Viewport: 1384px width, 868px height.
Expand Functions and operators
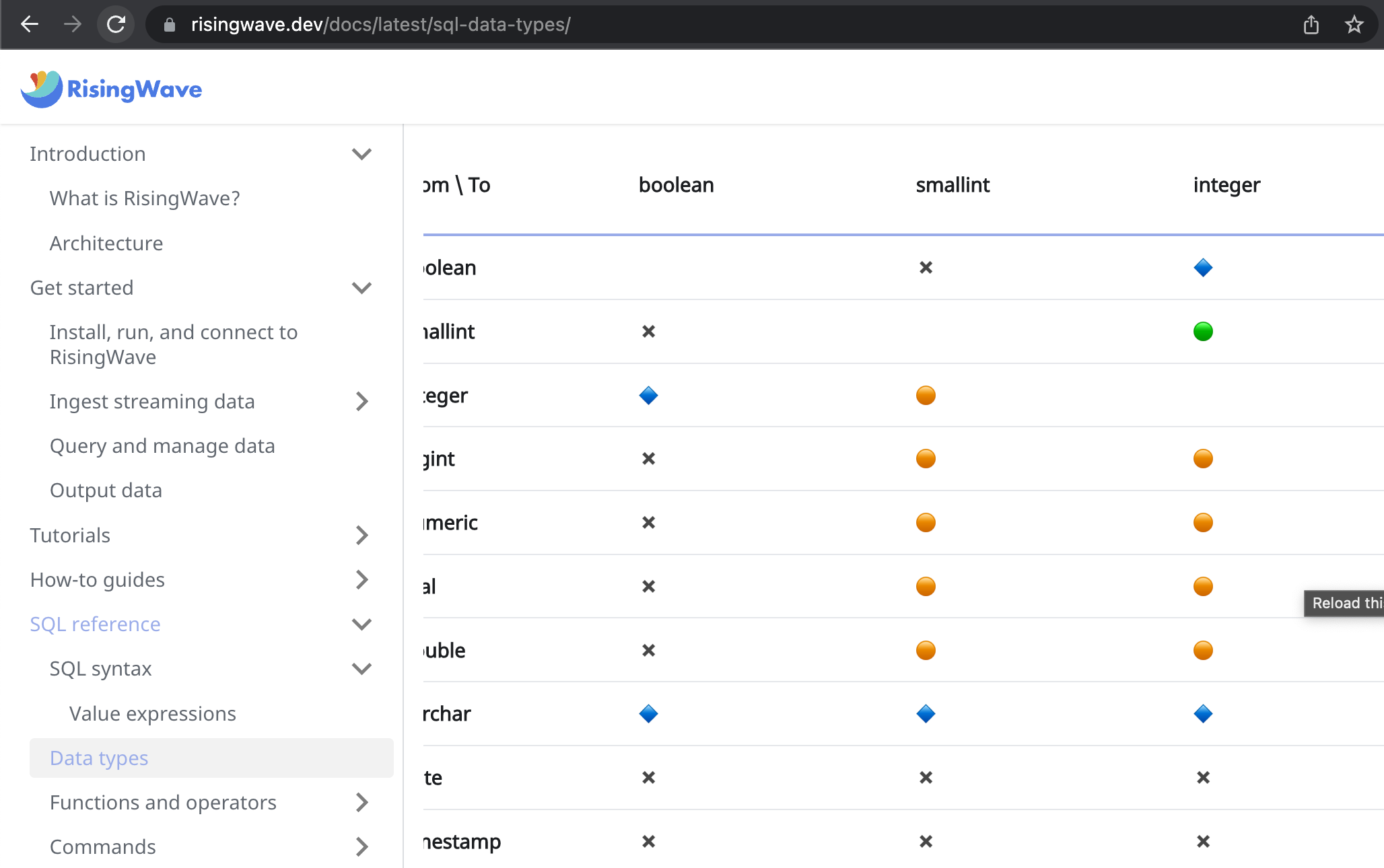point(361,802)
